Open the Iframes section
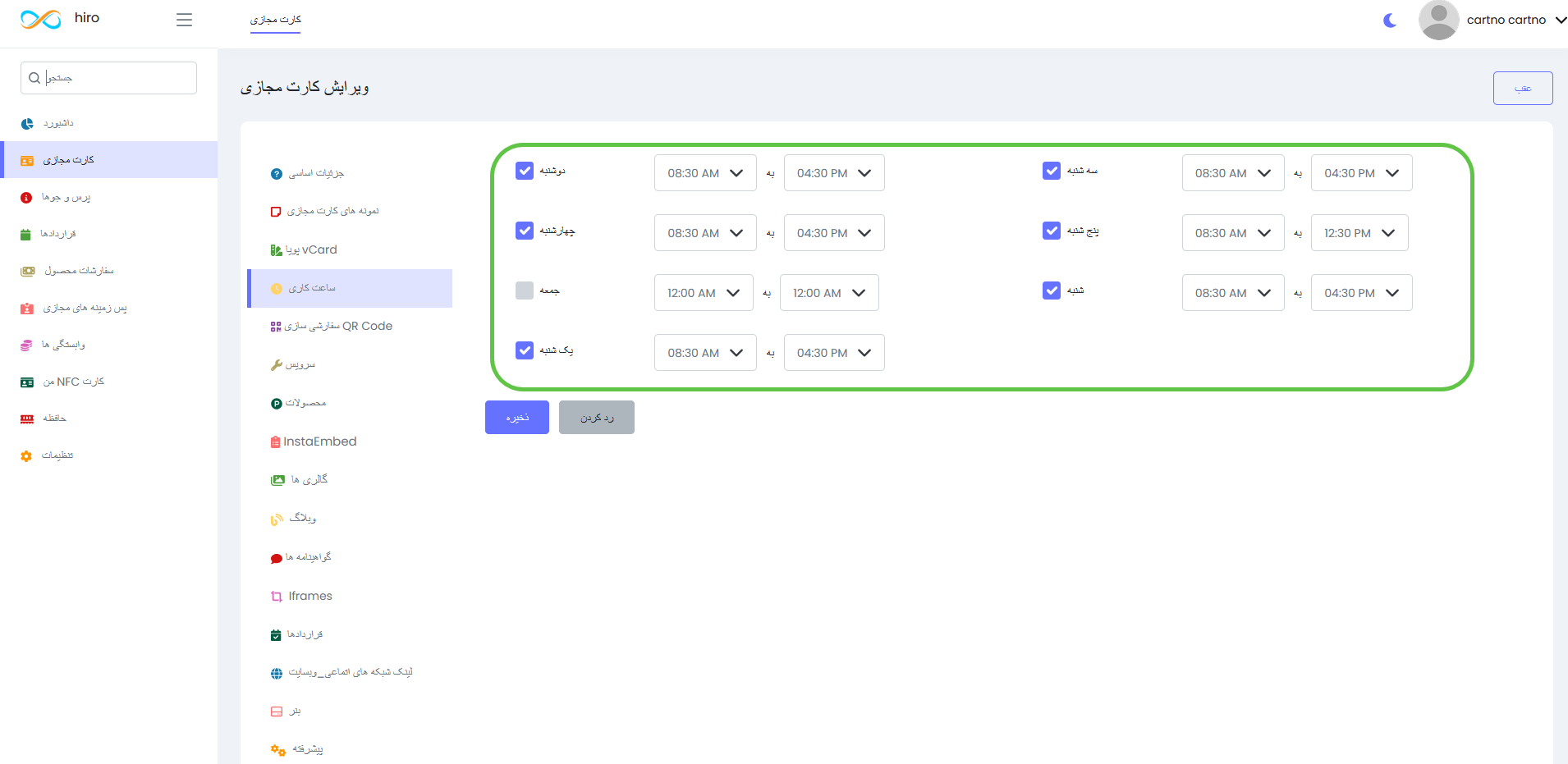 (309, 596)
